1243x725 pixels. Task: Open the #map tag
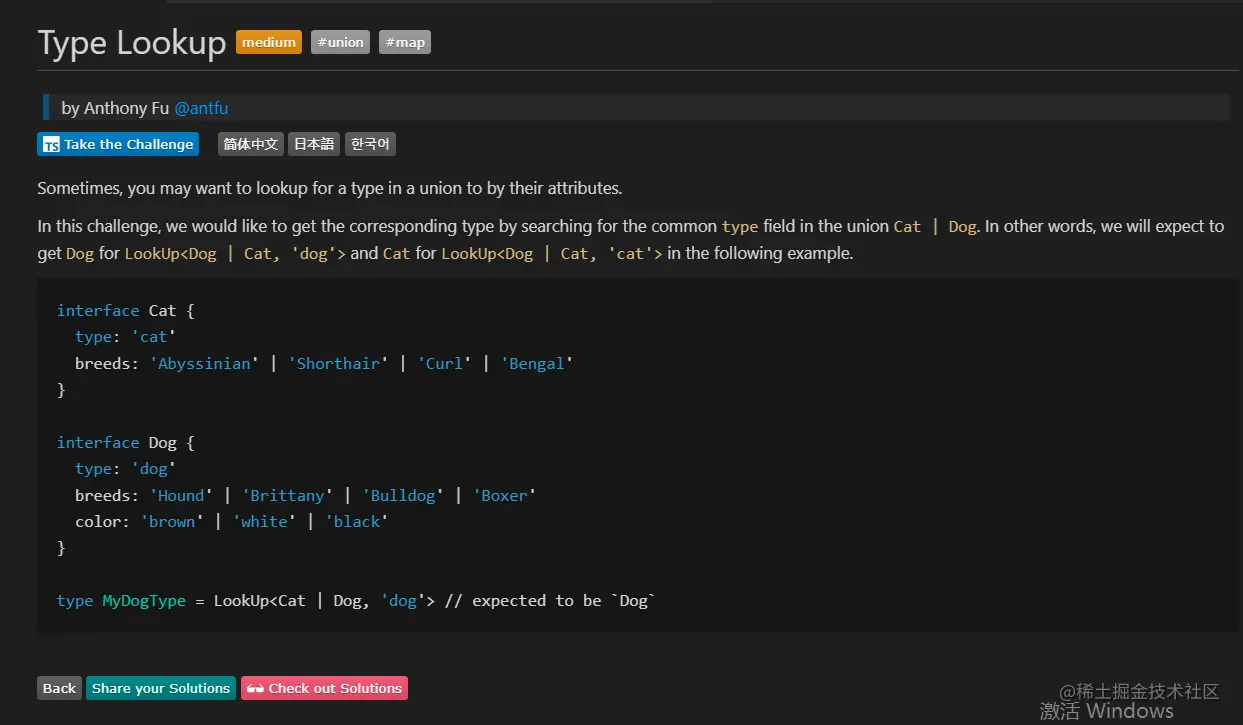pos(404,42)
